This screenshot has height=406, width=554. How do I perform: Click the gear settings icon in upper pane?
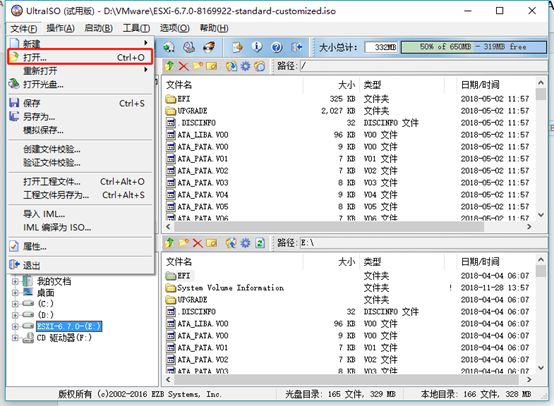245,66
